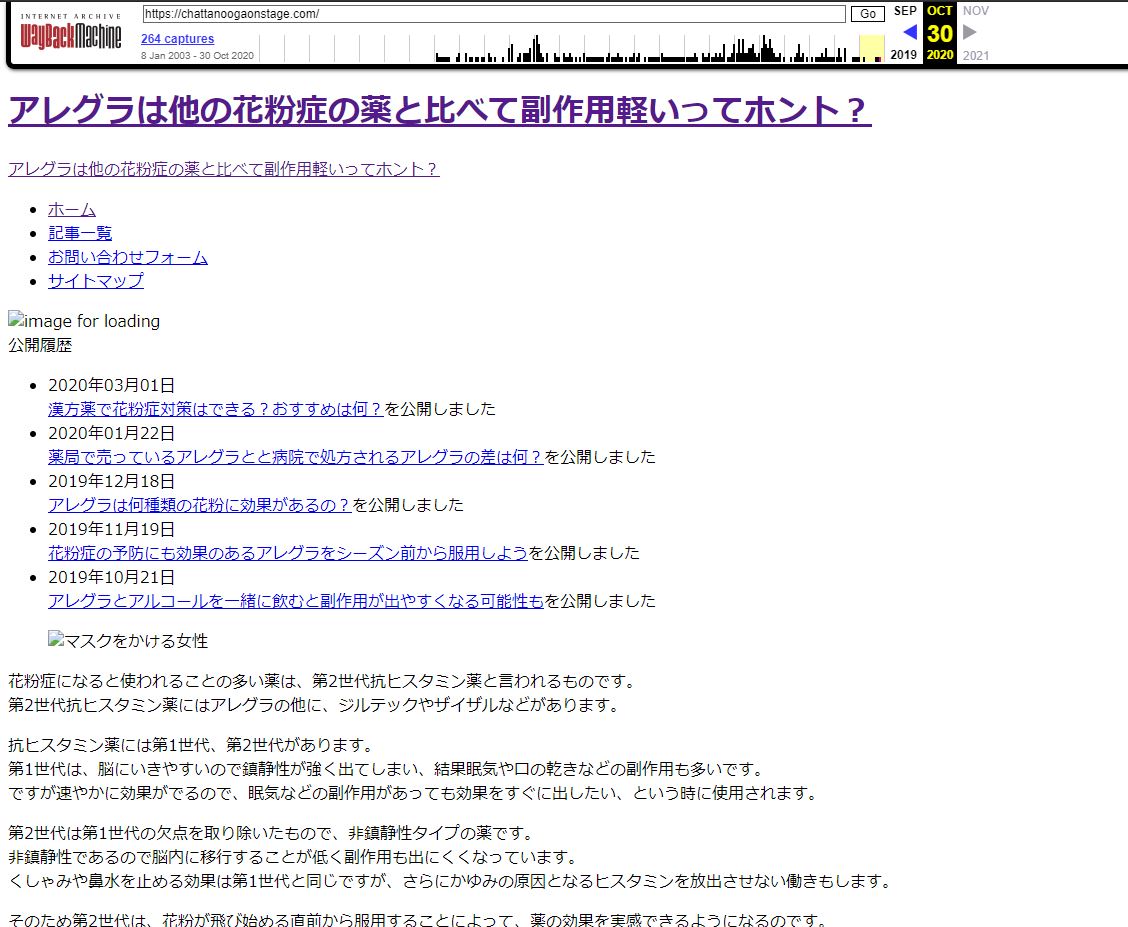Click the next capture gray arrow
The width and height of the screenshot is (1128, 927).
coord(969,33)
